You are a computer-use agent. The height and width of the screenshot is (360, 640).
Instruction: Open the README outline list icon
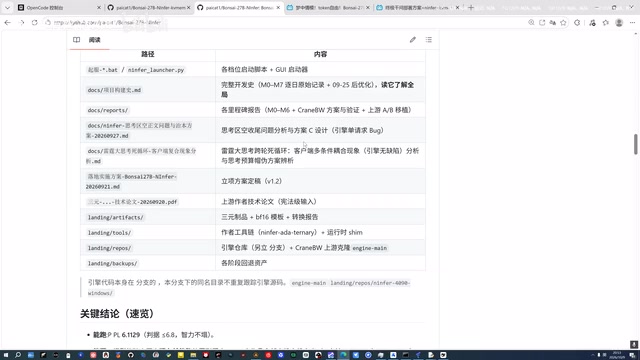[429, 40]
